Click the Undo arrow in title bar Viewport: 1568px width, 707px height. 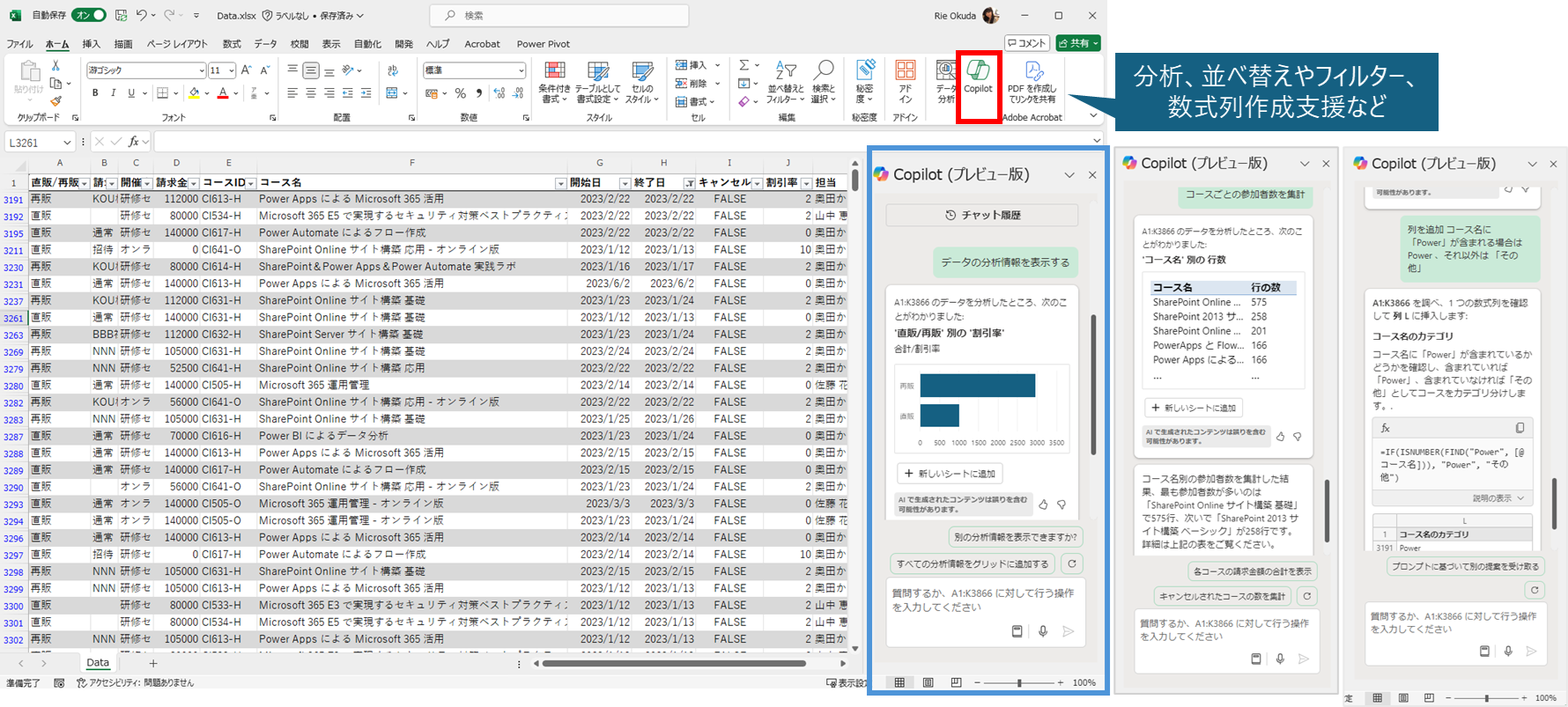click(x=142, y=15)
